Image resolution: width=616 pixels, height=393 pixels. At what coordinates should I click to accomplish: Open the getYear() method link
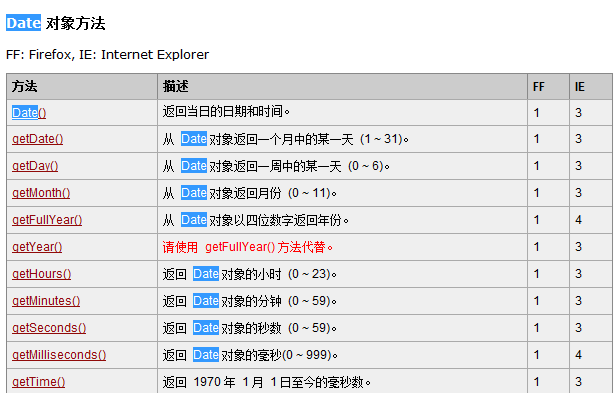coord(37,247)
